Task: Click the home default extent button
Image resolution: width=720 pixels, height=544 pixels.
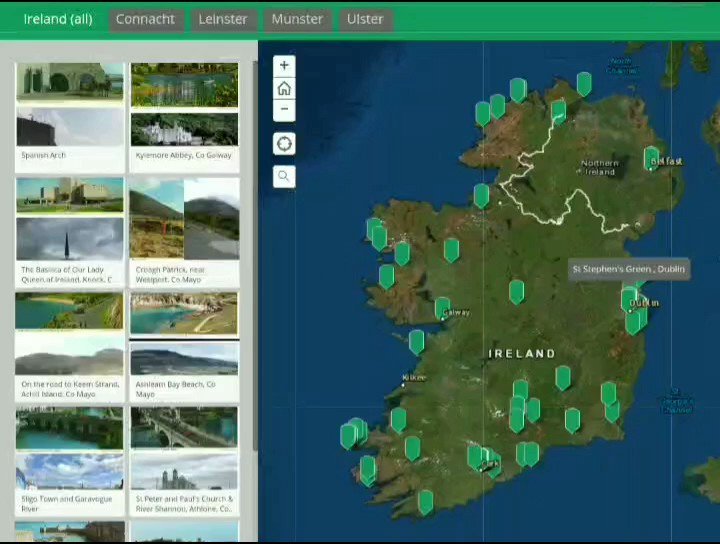Action: coord(284,88)
